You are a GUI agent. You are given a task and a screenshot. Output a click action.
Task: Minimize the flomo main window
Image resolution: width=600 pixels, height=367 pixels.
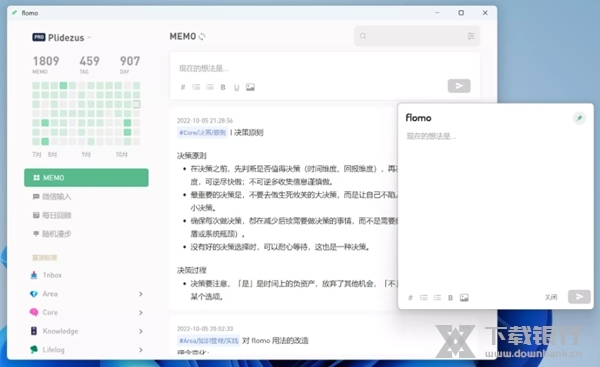click(437, 13)
